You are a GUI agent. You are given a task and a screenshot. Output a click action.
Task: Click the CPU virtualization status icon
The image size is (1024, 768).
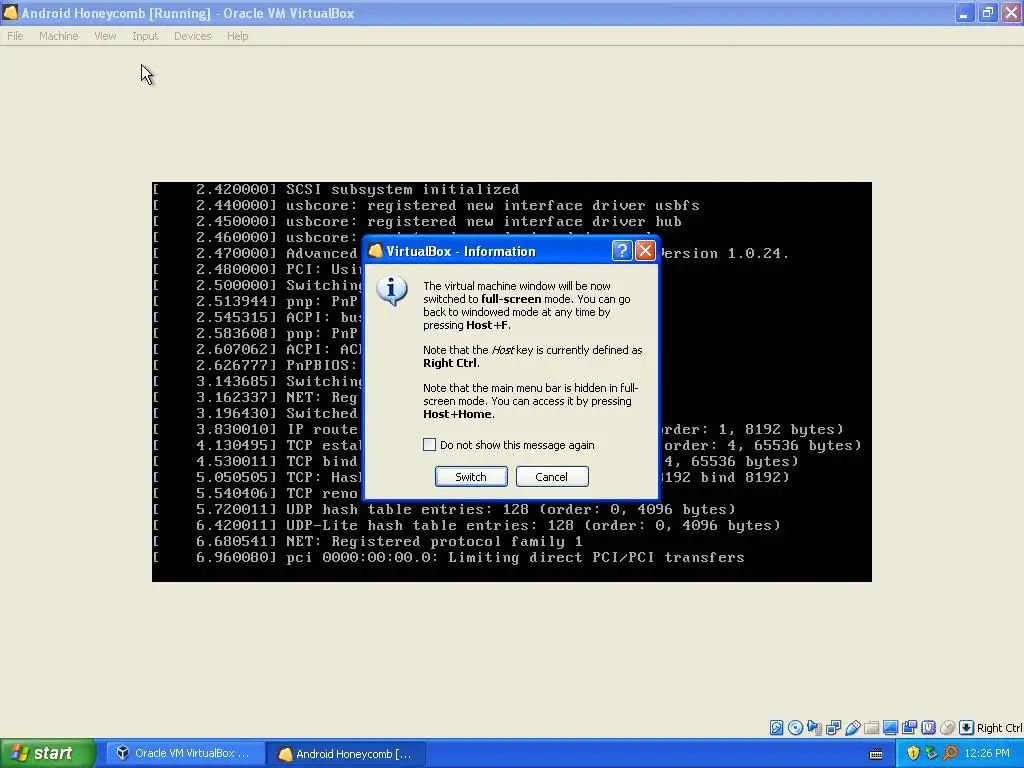[928, 728]
